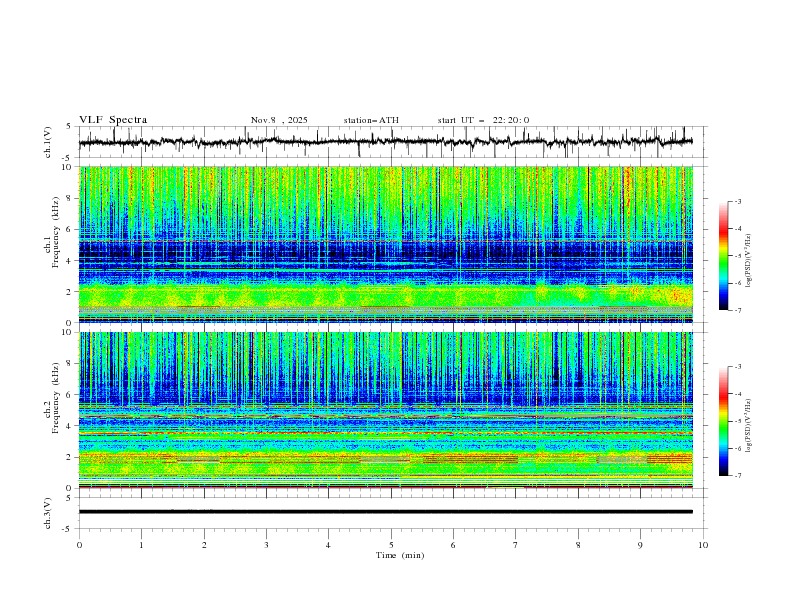This screenshot has height=612, width=792.
Task: Click tick label "7" on the Time axis
Action: pos(515,545)
